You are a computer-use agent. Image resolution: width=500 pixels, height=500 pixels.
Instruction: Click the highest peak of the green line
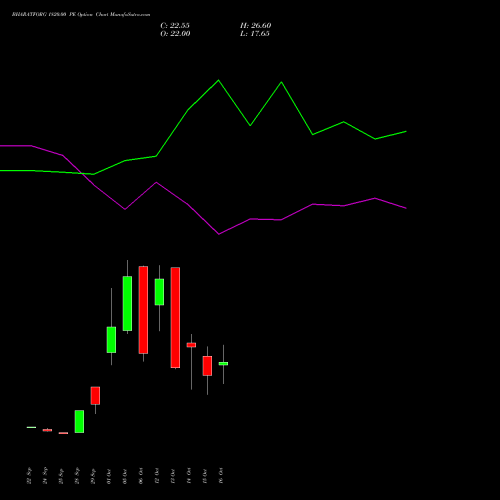click(x=219, y=80)
